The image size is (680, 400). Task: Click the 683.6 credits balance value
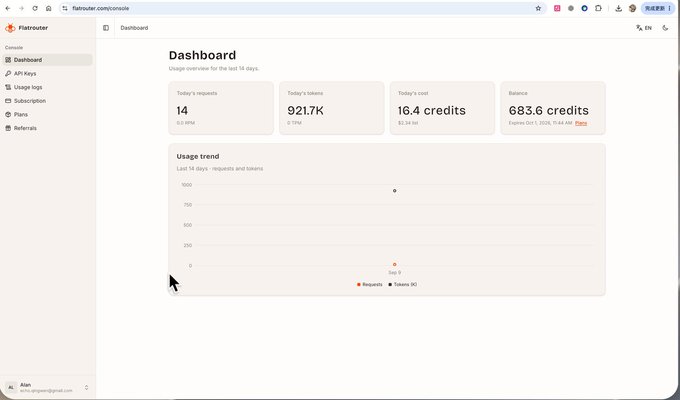549,111
